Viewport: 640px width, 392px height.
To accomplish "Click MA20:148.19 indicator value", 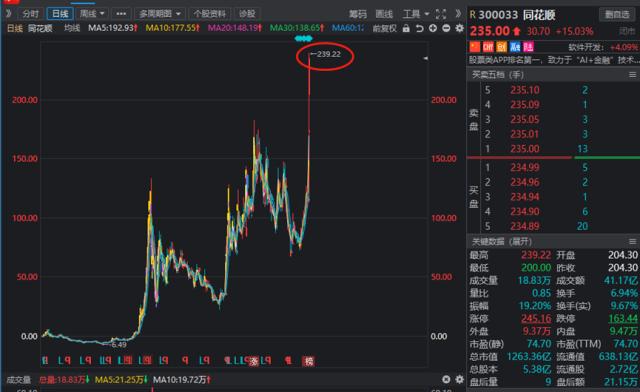I will pos(235,28).
